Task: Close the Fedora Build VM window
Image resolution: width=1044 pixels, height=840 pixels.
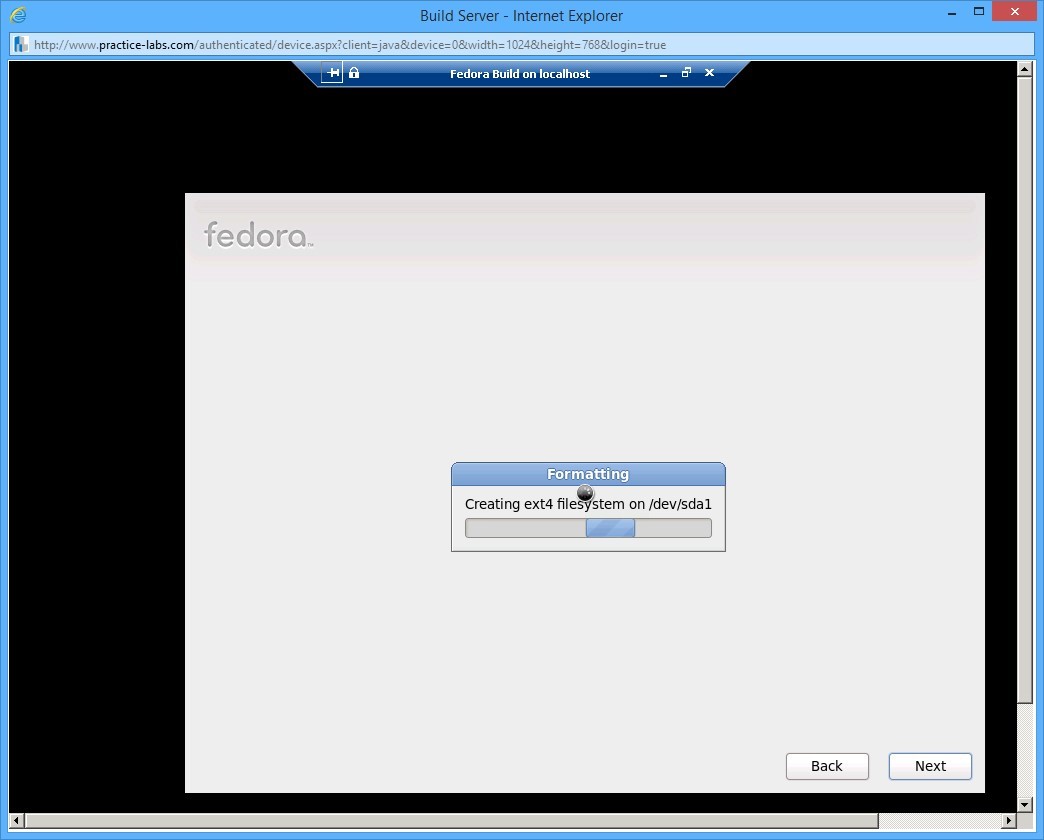Action: [709, 73]
